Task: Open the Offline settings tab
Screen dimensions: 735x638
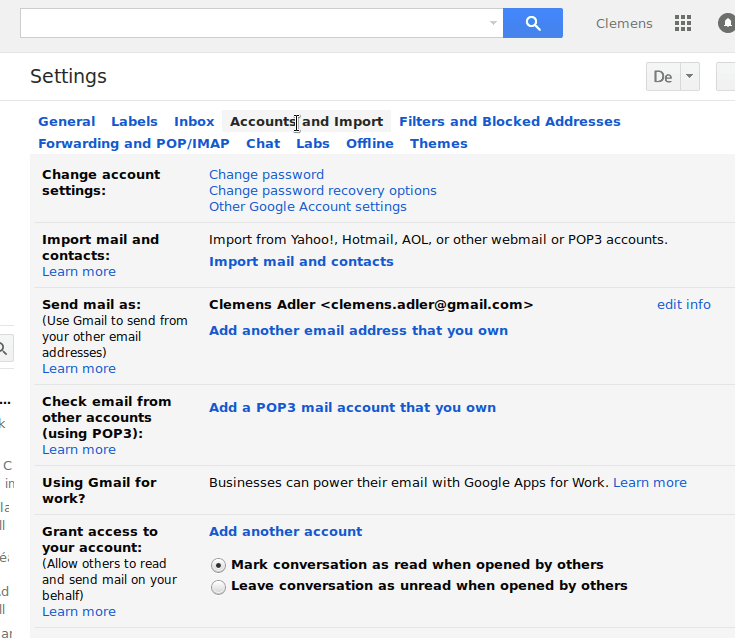Action: coord(370,143)
